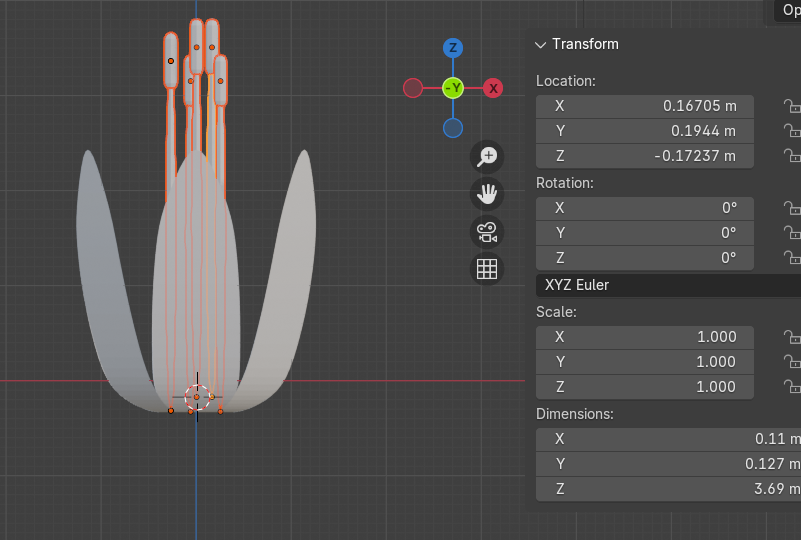The width and height of the screenshot is (801, 540).
Task: Click the blue Z axis gizmo handle
Action: pos(453,48)
